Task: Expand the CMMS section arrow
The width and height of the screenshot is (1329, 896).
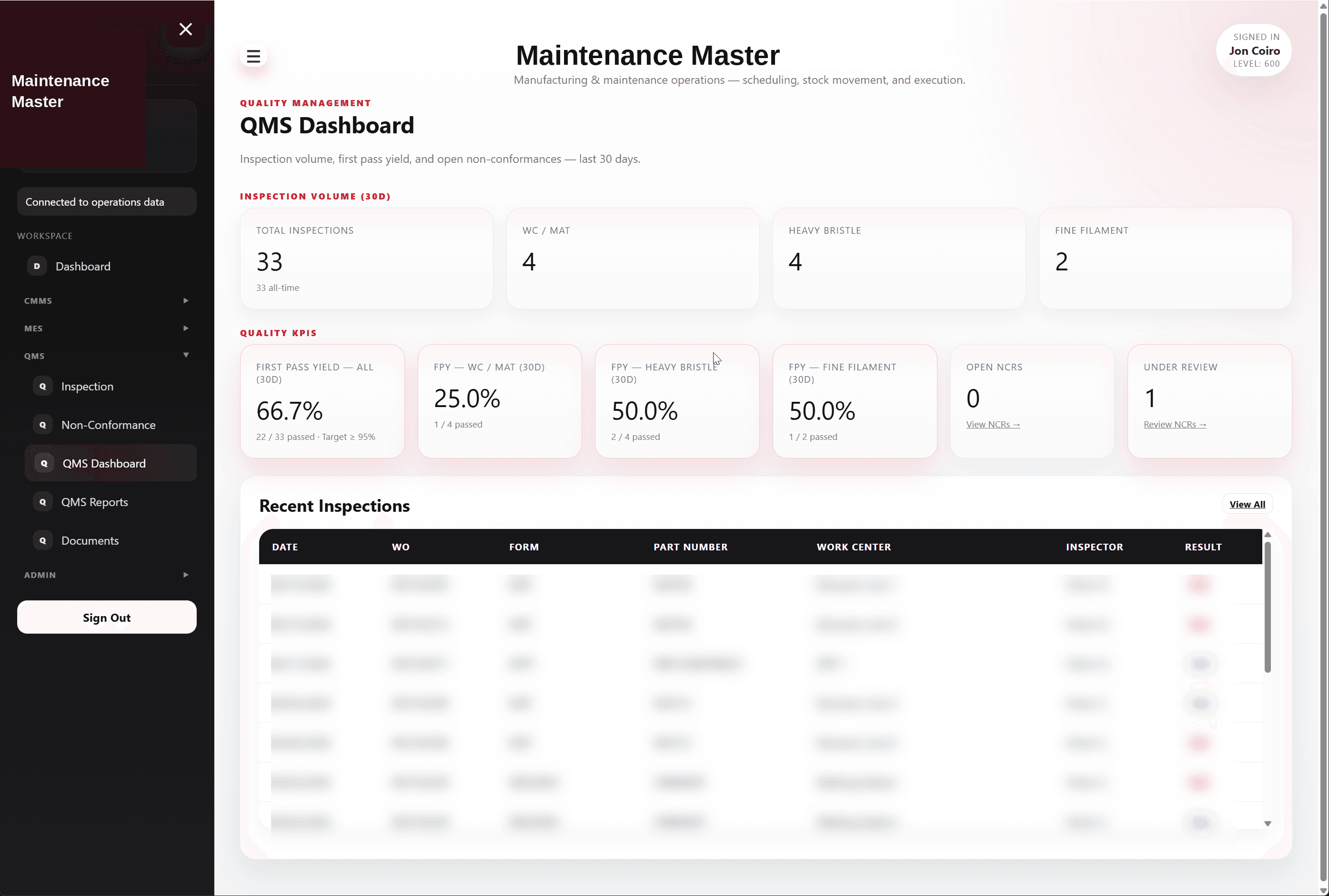Action: point(186,300)
